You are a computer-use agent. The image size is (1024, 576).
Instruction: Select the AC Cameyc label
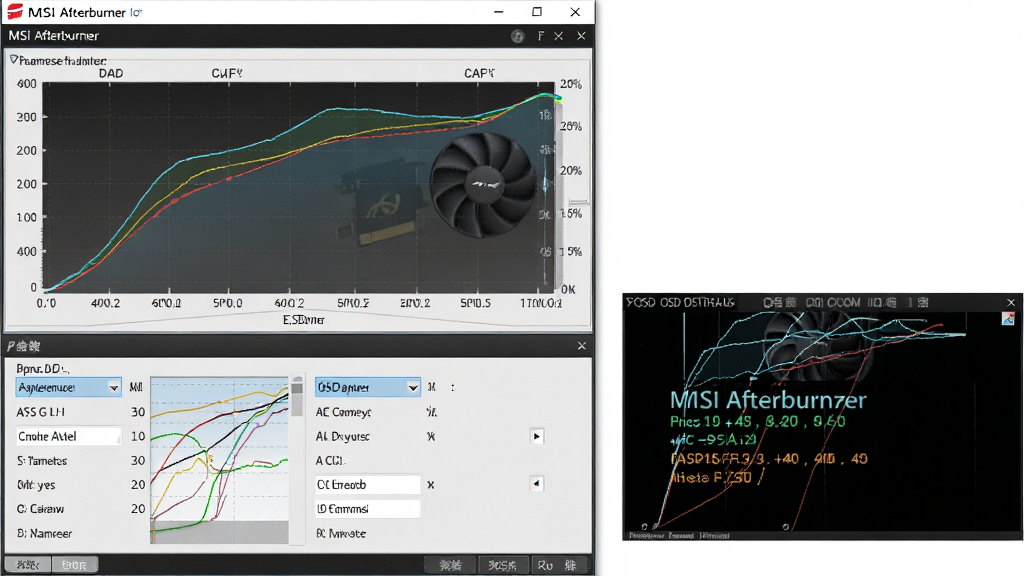(x=343, y=412)
